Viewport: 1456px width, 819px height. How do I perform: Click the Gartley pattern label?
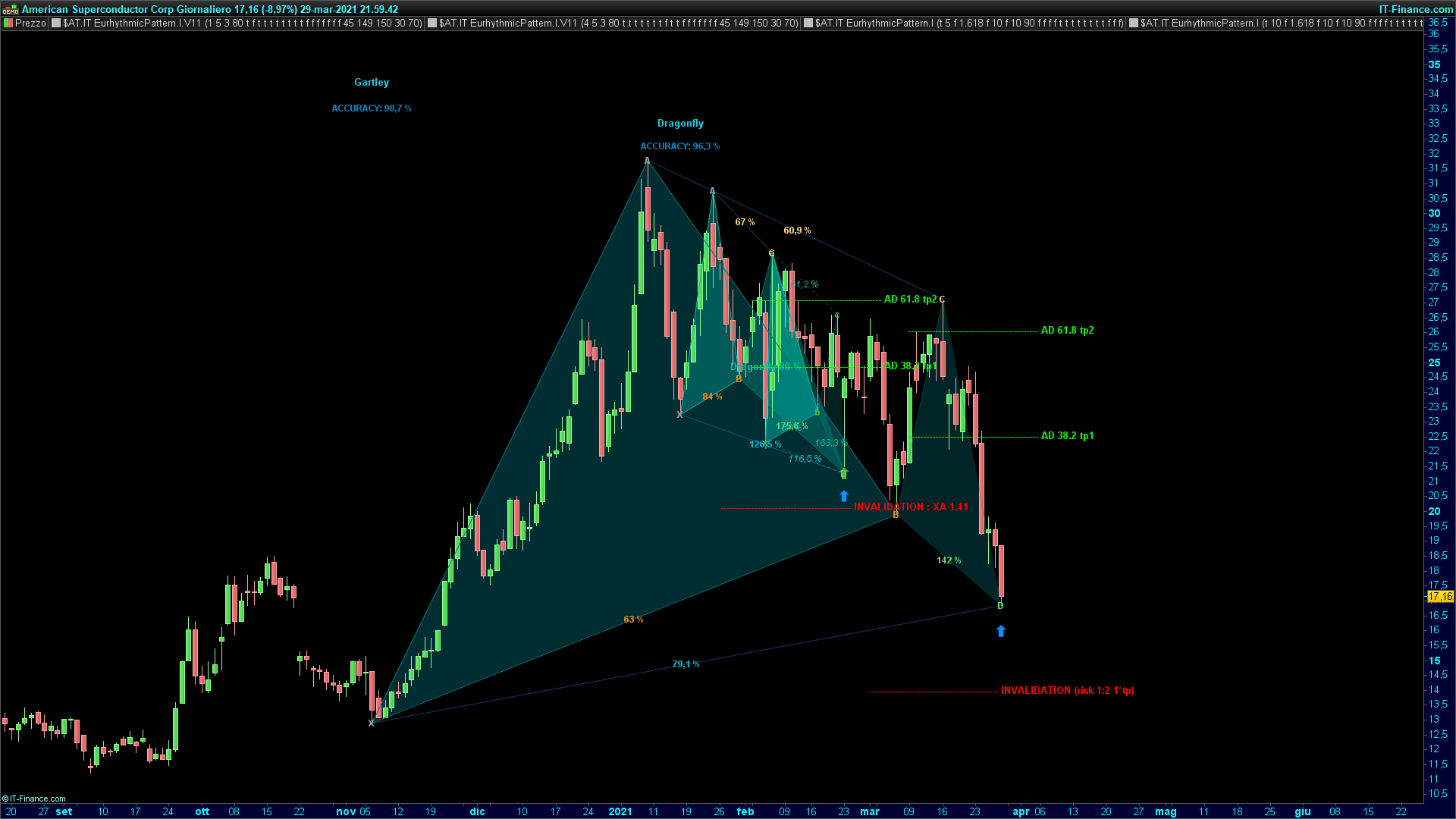point(371,82)
